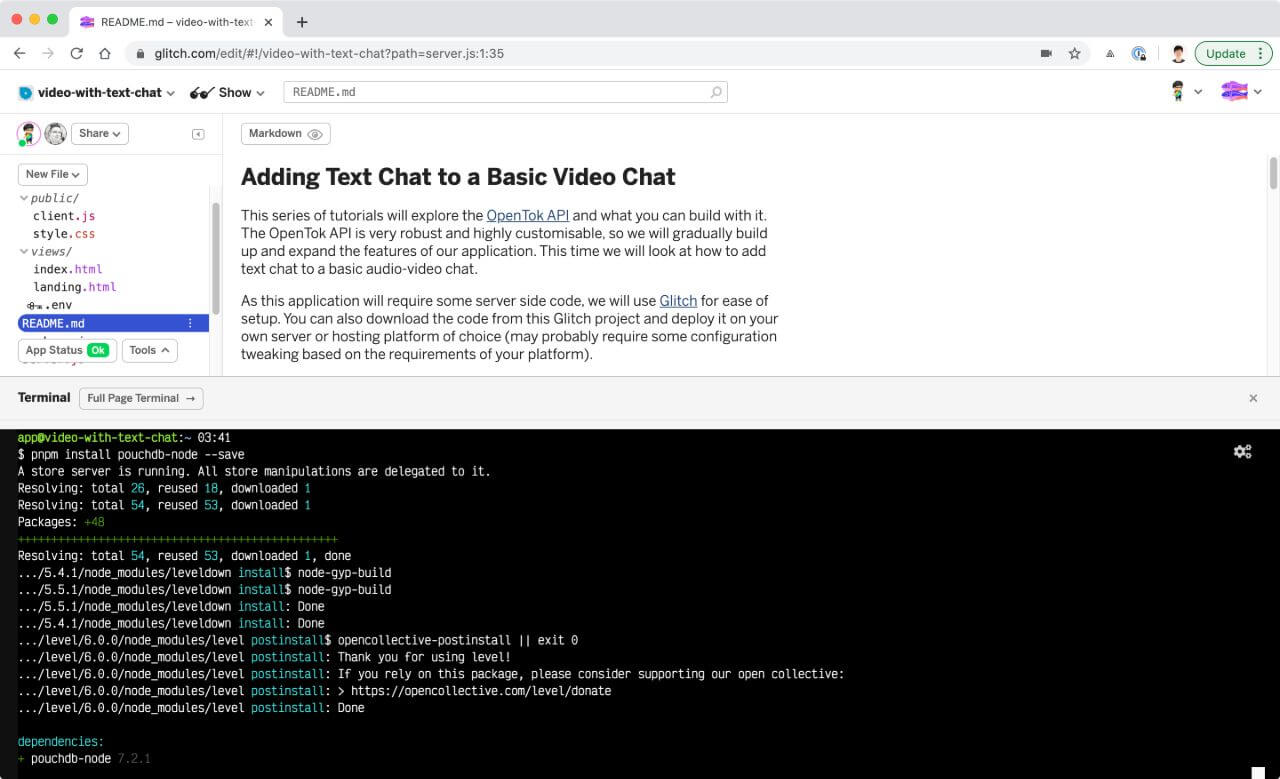Open terminal settings gears icon
This screenshot has height=779, width=1280.
tap(1242, 452)
